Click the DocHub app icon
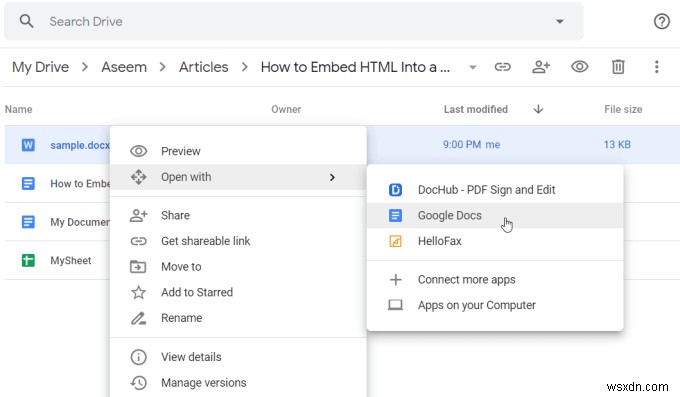This screenshot has height=397, width=680. point(395,190)
